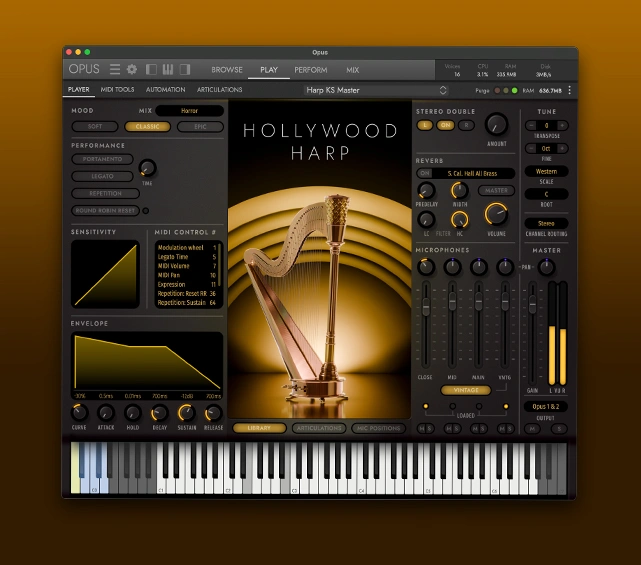Toggle Close mic loaded indicator
This screenshot has width=641, height=565.
(426, 406)
